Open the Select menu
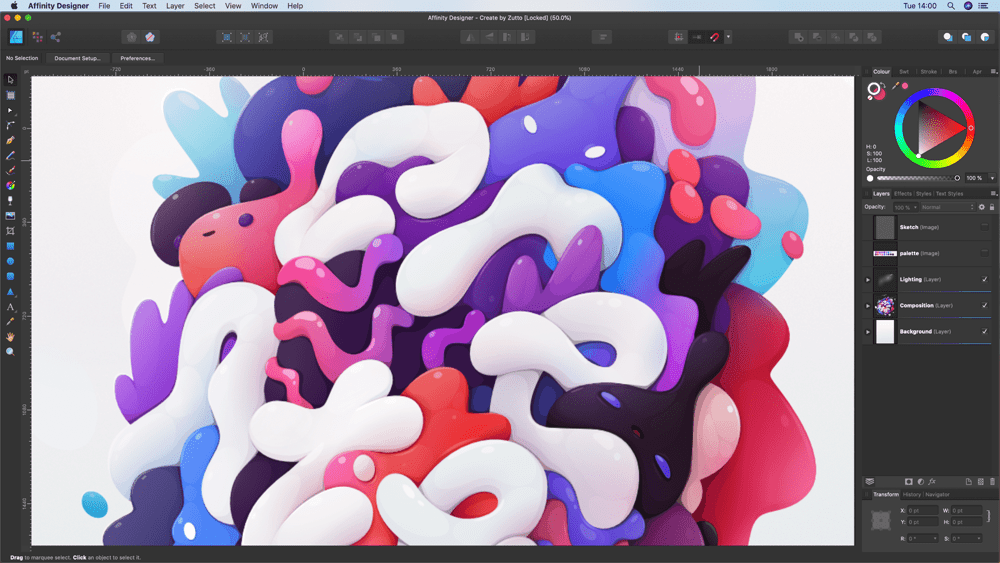Viewport: 1000px width, 563px height. tap(205, 6)
